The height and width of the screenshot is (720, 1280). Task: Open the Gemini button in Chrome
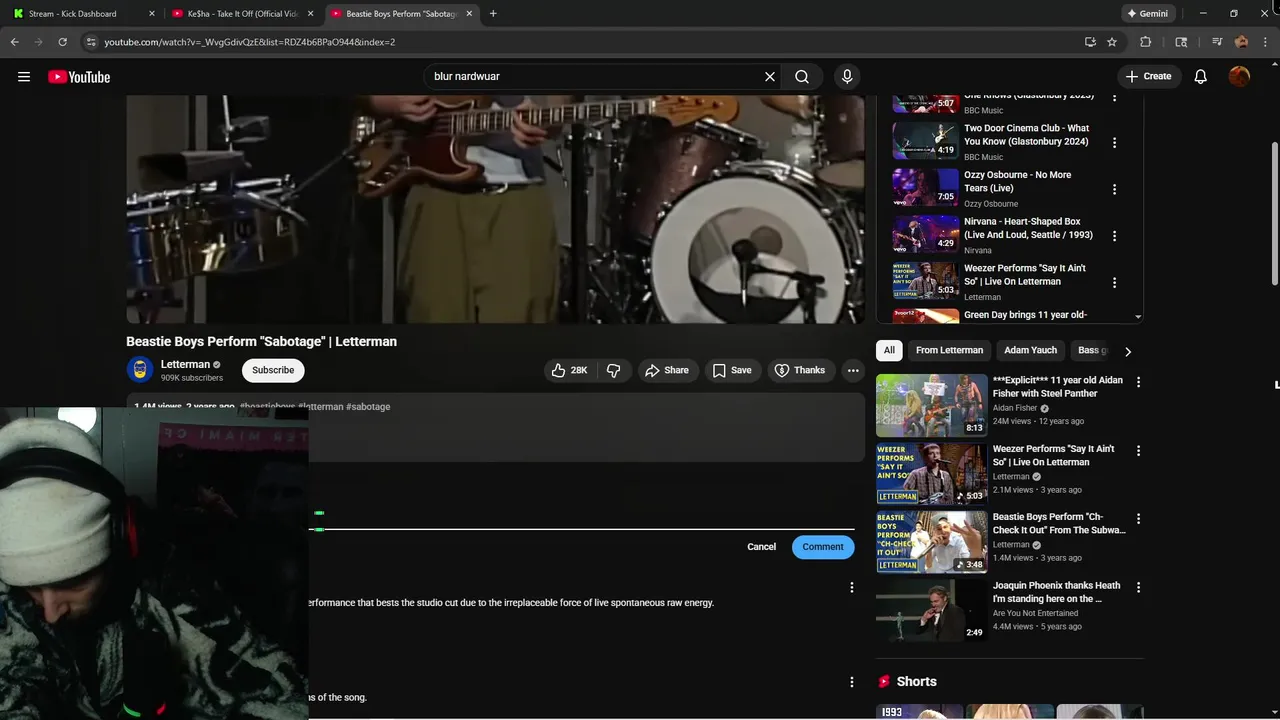coord(1147,13)
